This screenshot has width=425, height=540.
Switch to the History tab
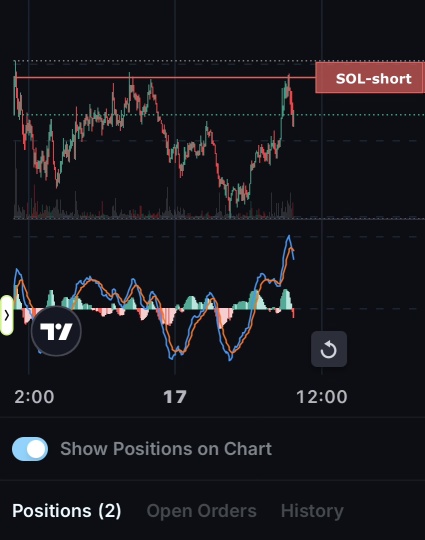(x=312, y=511)
